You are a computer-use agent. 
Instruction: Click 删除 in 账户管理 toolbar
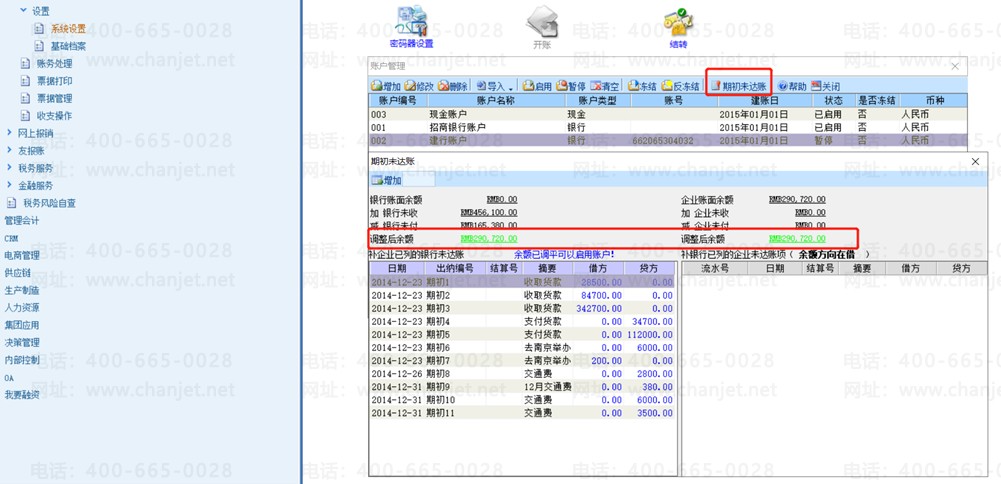(x=453, y=86)
